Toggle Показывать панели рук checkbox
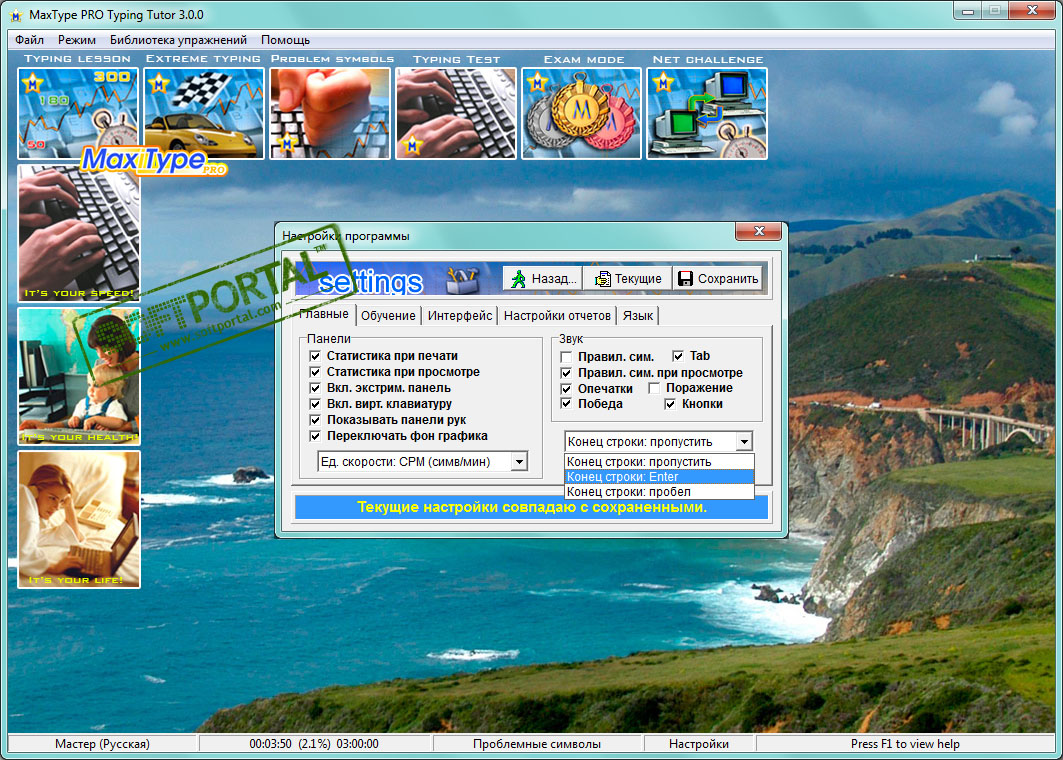Image resolution: width=1063 pixels, height=760 pixels. (x=315, y=420)
